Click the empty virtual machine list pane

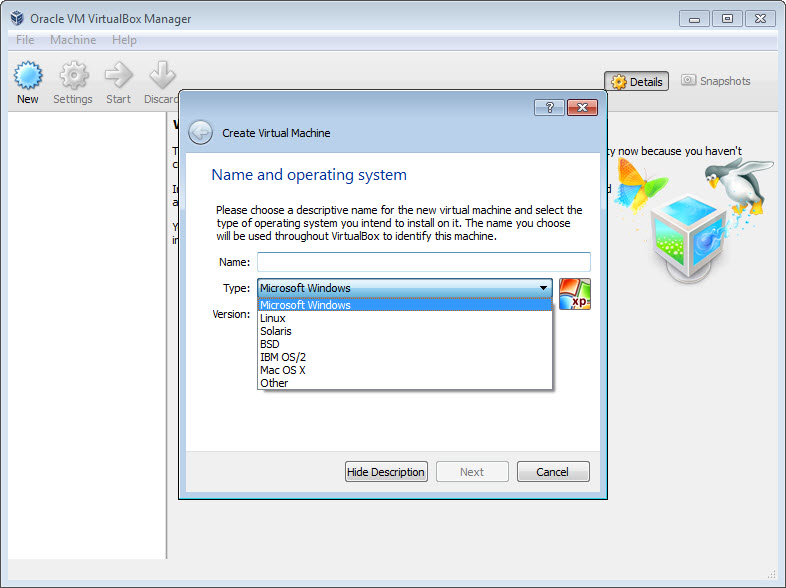[x=87, y=335]
